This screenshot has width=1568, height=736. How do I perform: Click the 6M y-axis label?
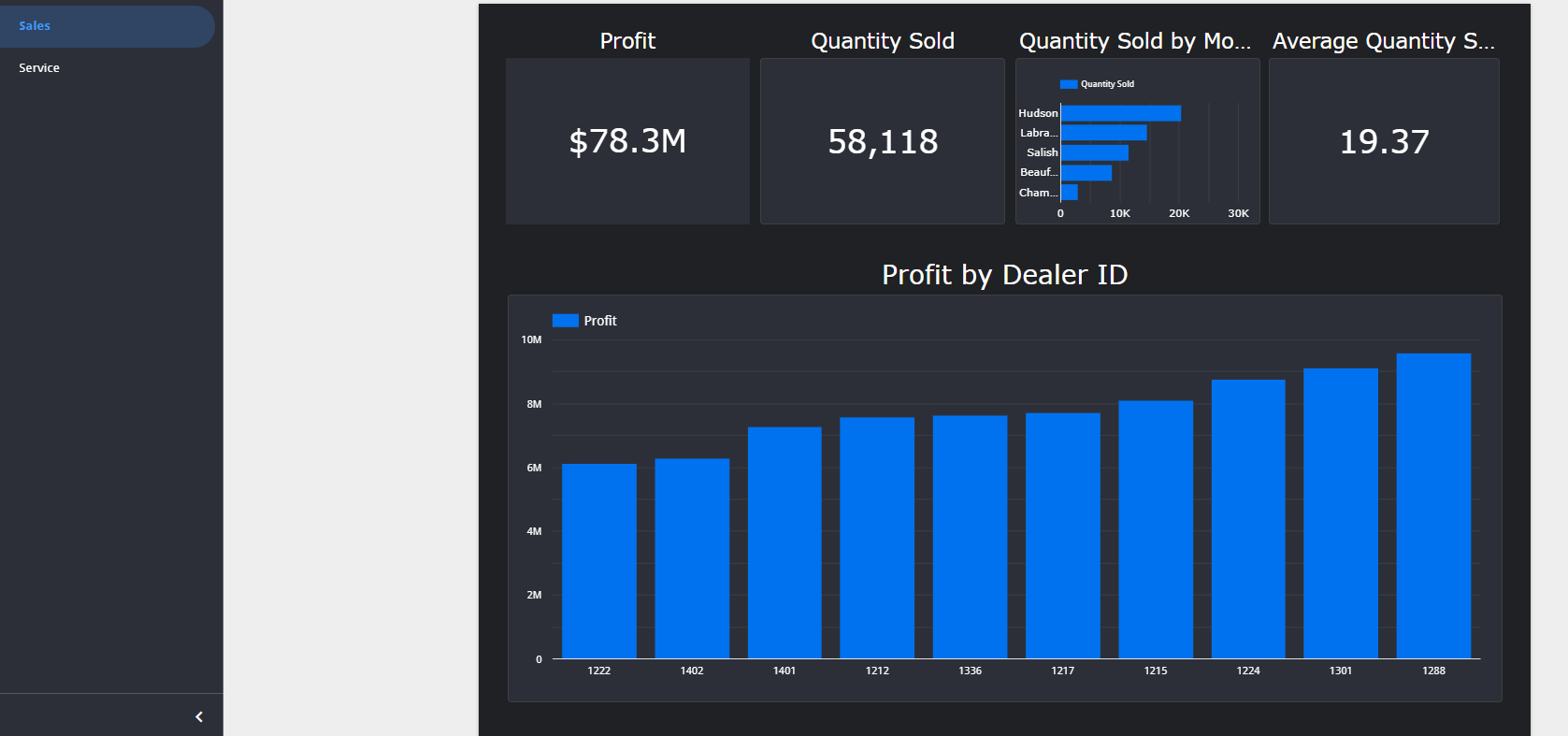click(x=534, y=468)
